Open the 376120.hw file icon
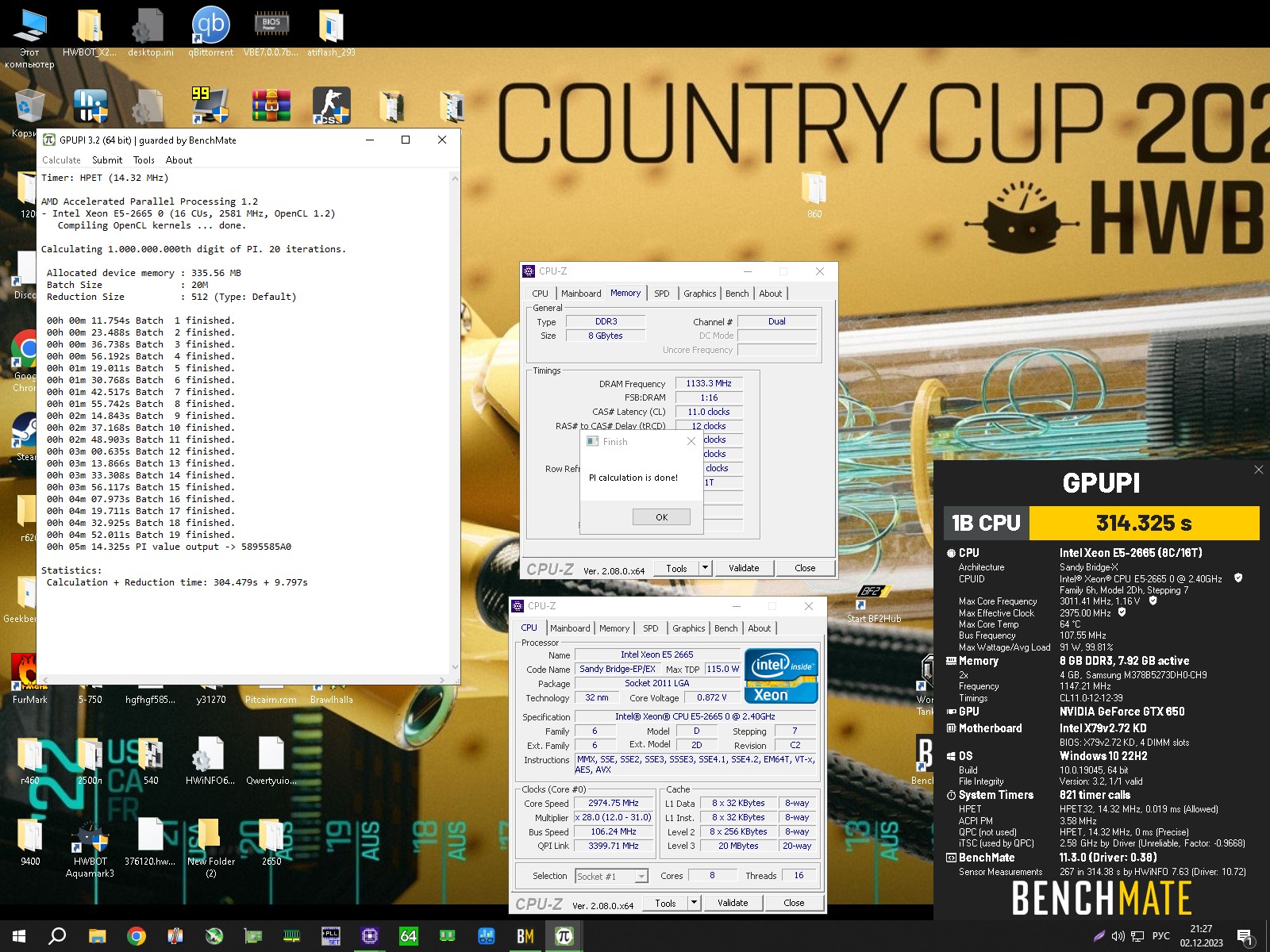Viewport: 1270px width, 952px height. click(150, 843)
